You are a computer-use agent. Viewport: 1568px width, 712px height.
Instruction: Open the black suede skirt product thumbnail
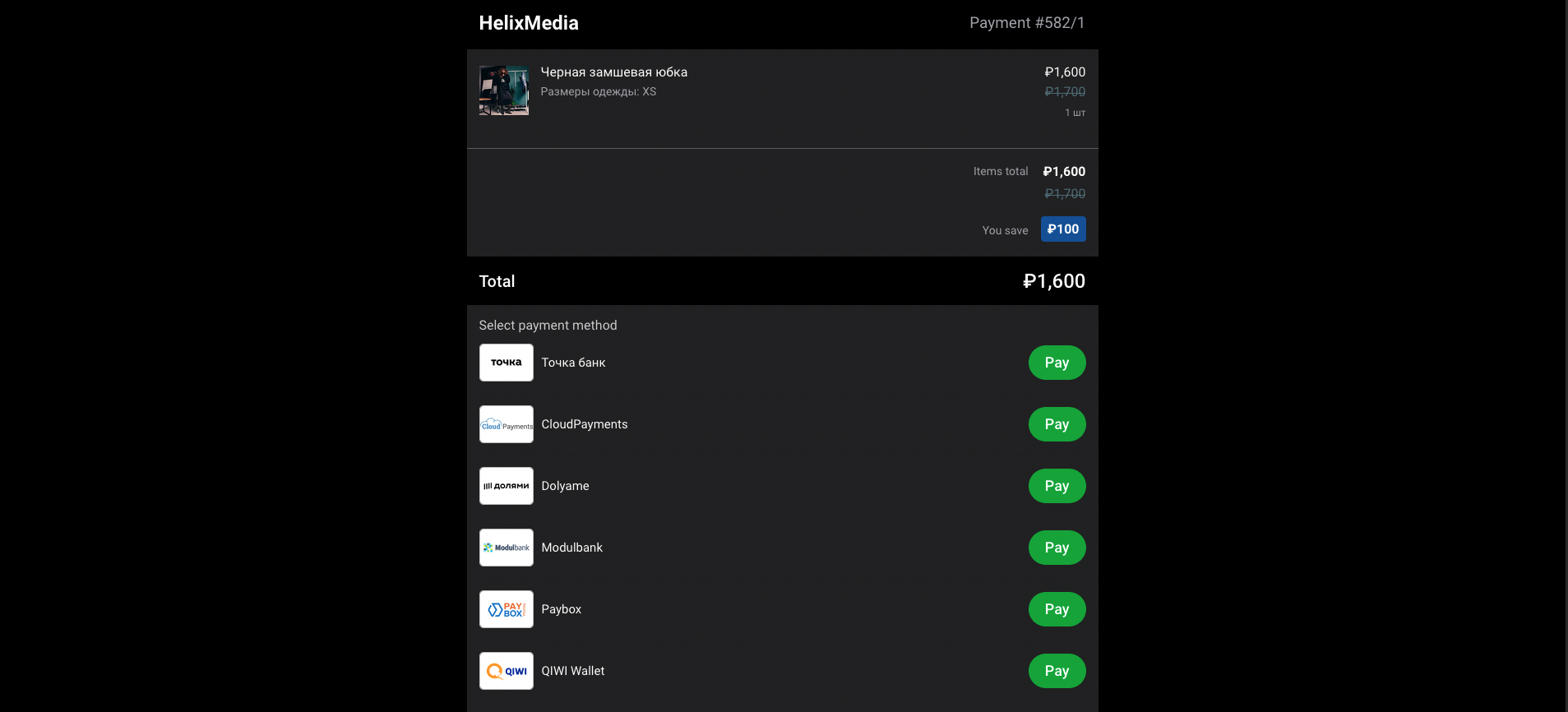[504, 90]
